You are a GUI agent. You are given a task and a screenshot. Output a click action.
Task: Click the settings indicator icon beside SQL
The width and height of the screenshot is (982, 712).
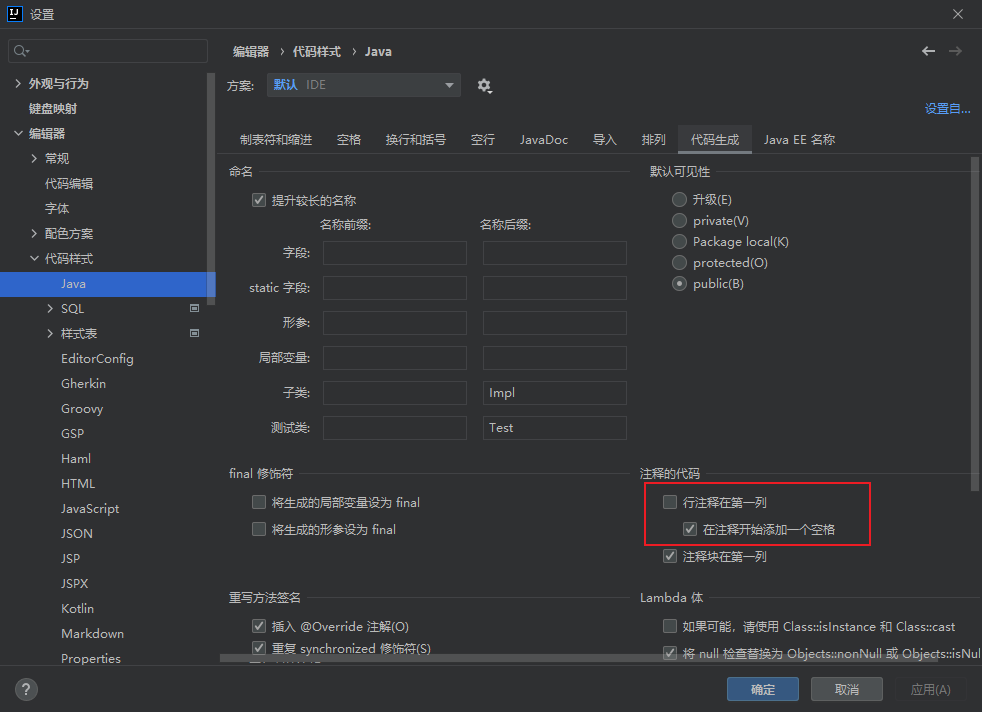194,308
